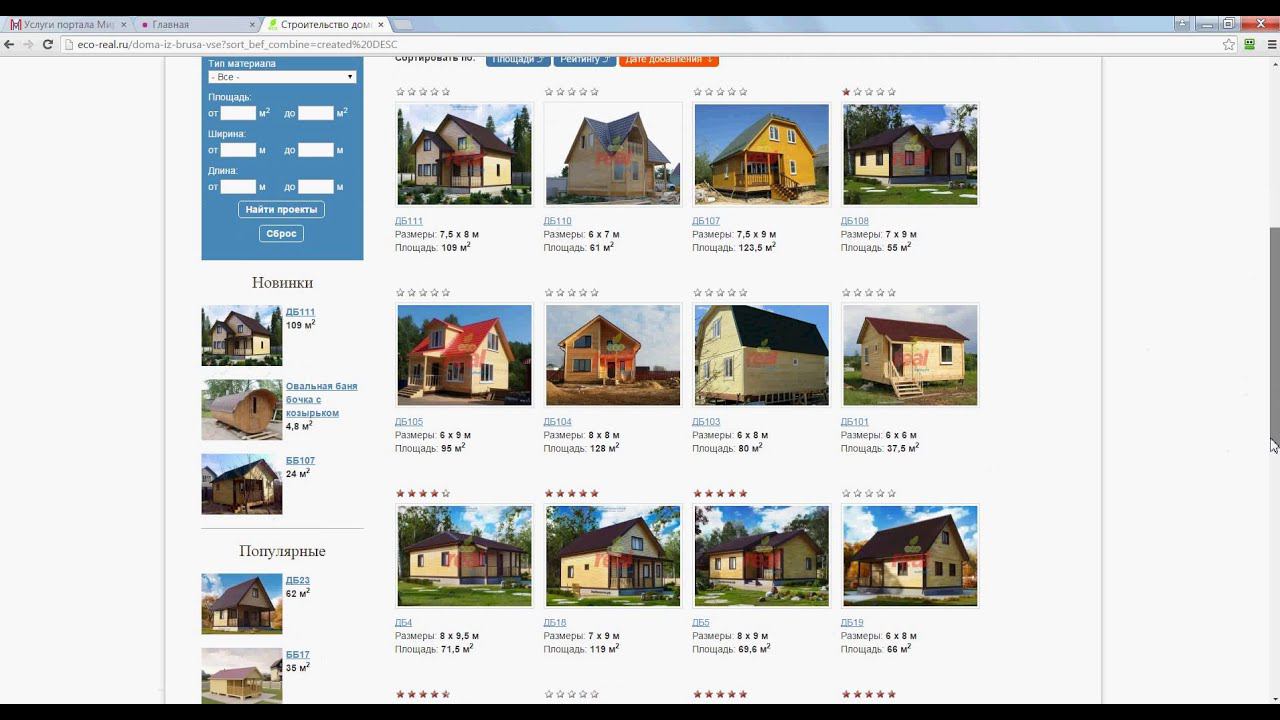Open the Тип материала dropdown
Image resolution: width=1280 pixels, height=720 pixels.
click(x=282, y=77)
